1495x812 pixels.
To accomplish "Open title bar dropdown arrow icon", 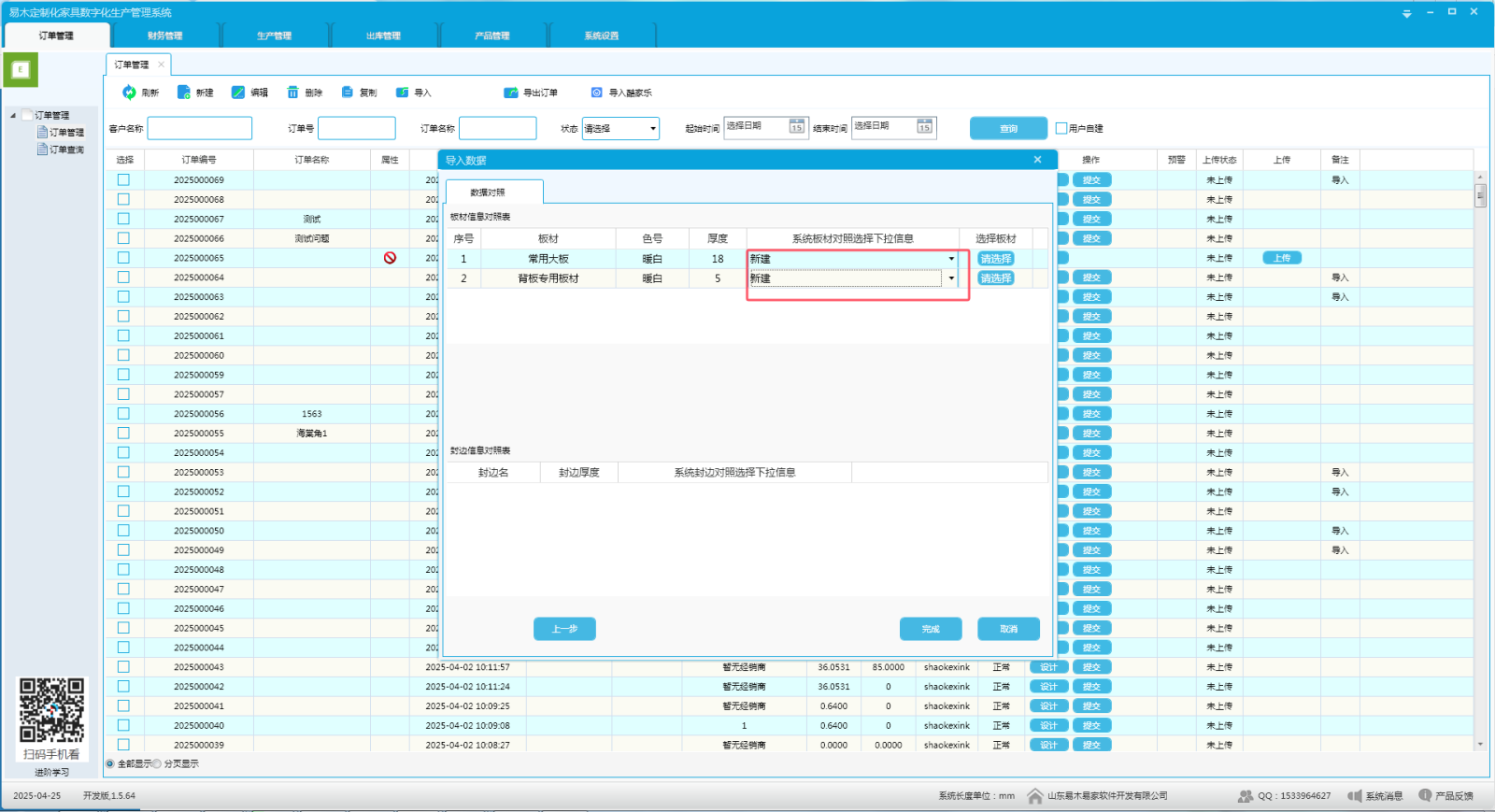I will click(1406, 13).
